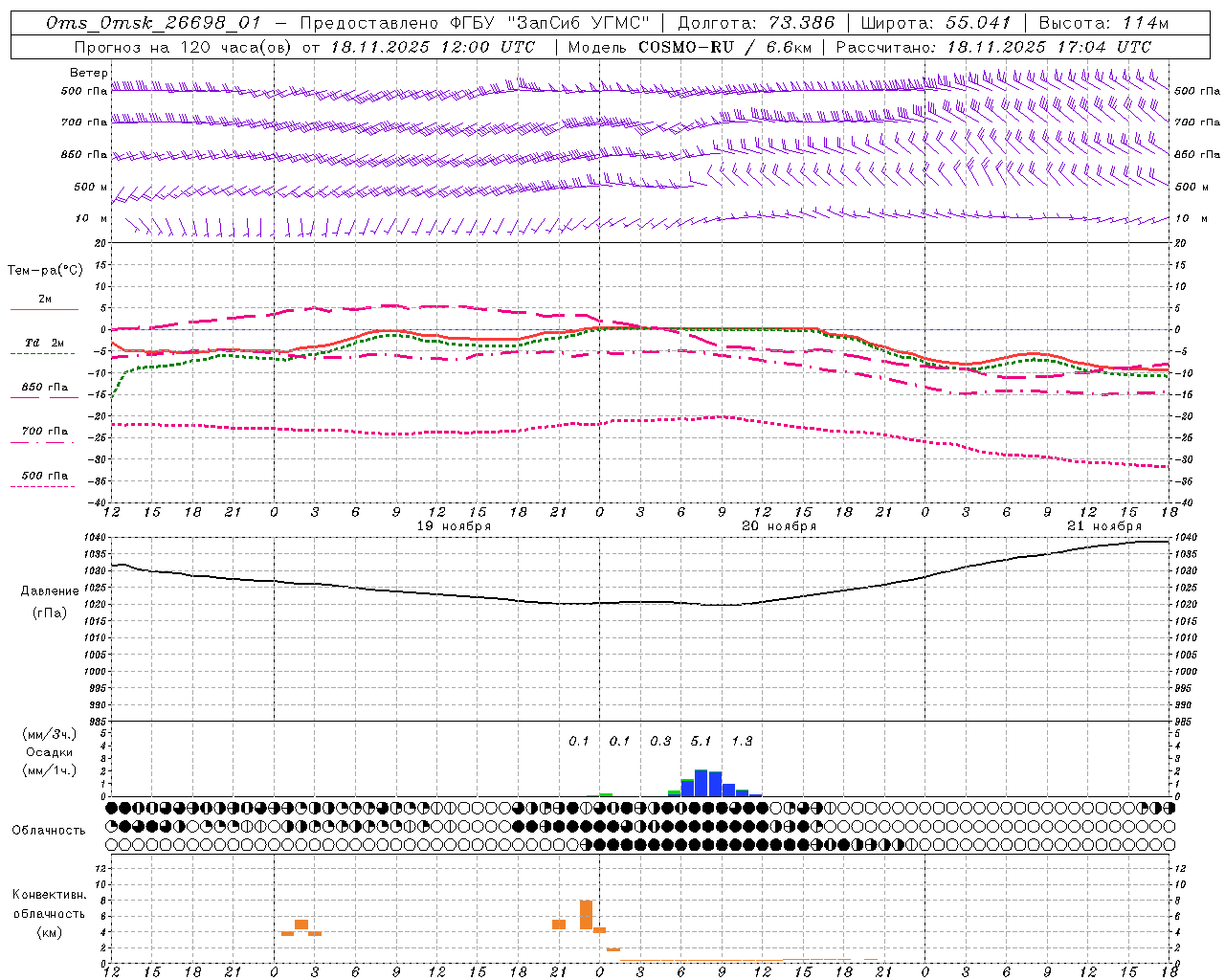This screenshot has height=980, width=1225.
Task: Select the left 10 м wind level label
Action: 91,218
